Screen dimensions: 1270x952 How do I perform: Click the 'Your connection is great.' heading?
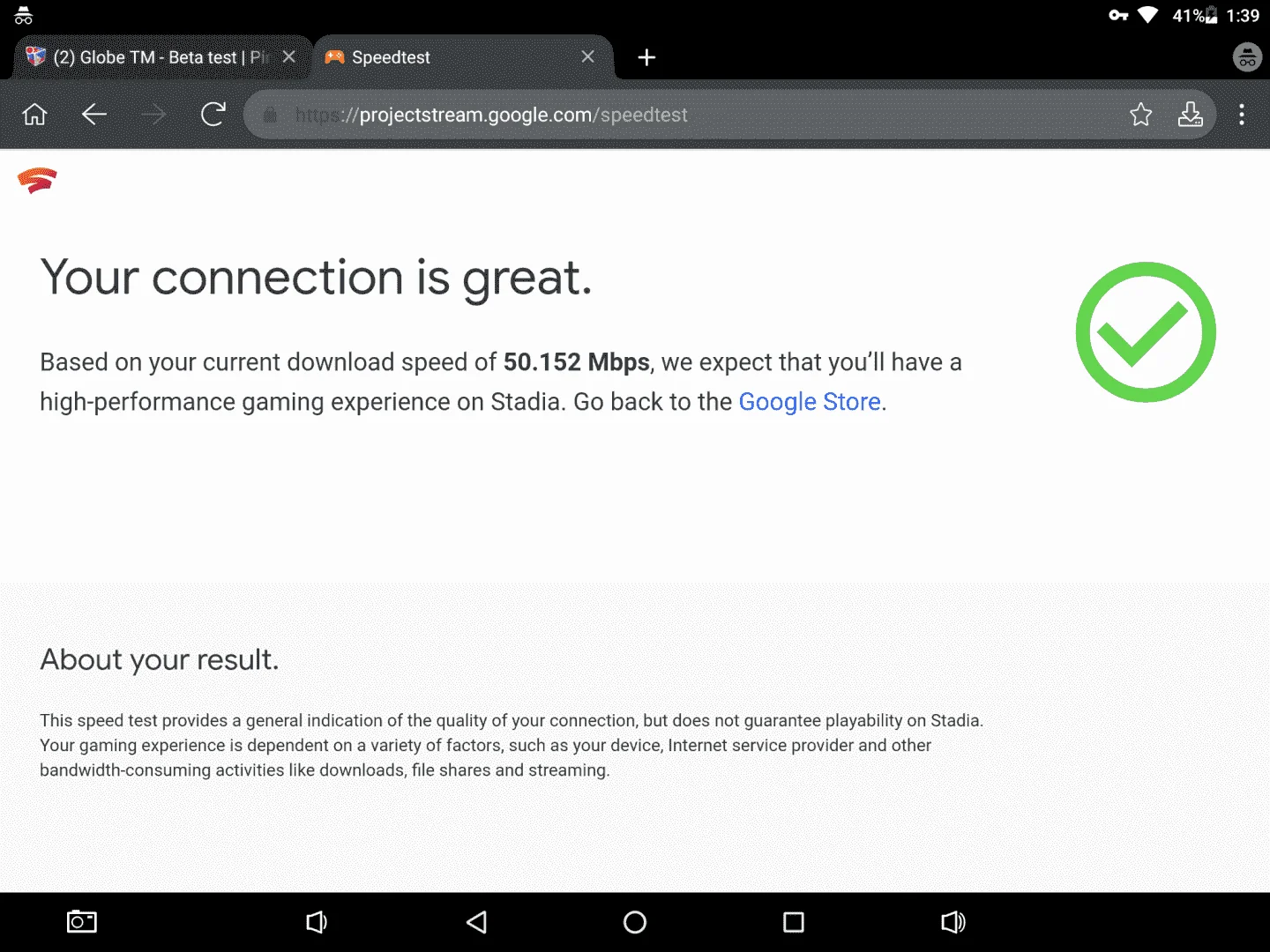pyautogui.click(x=316, y=279)
